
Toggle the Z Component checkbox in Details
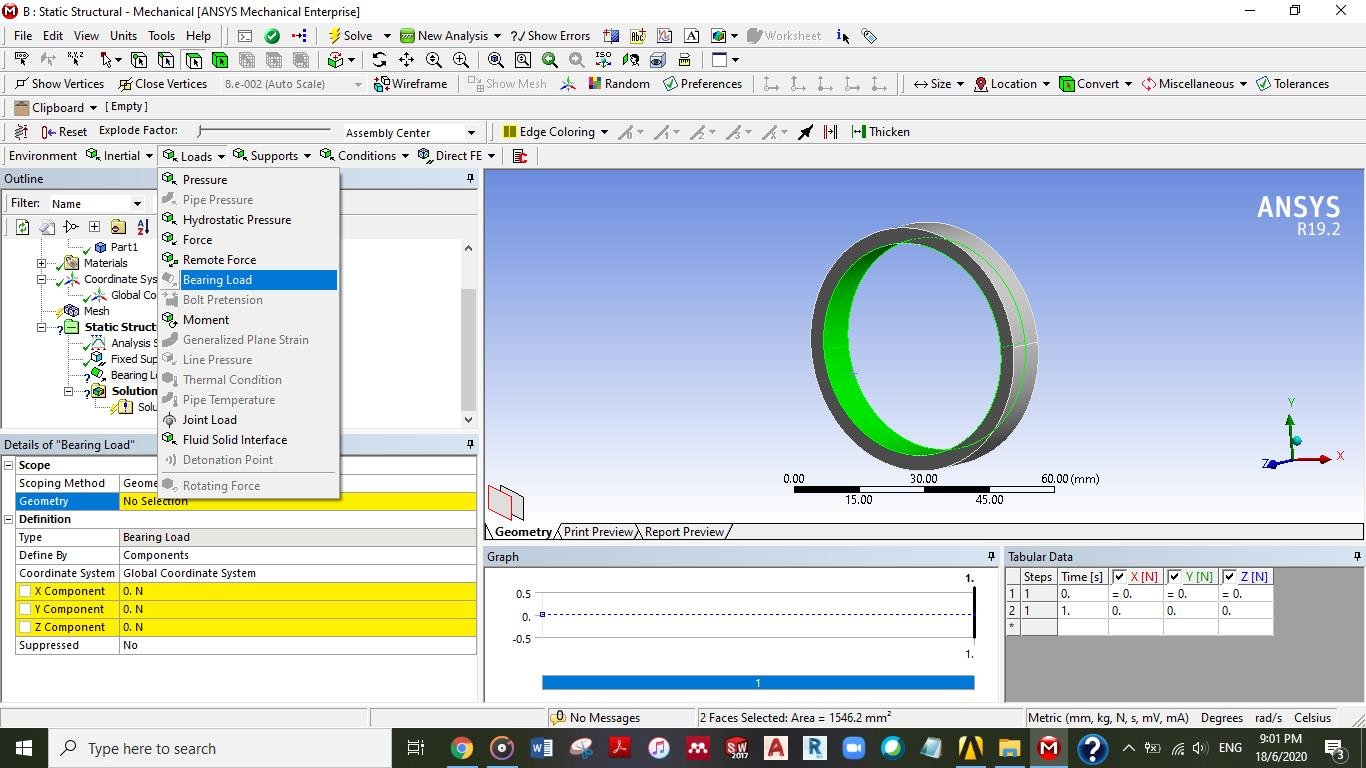click(25, 627)
